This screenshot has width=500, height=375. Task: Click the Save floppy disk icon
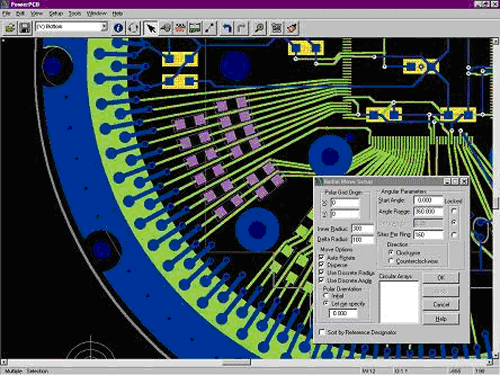click(x=25, y=28)
